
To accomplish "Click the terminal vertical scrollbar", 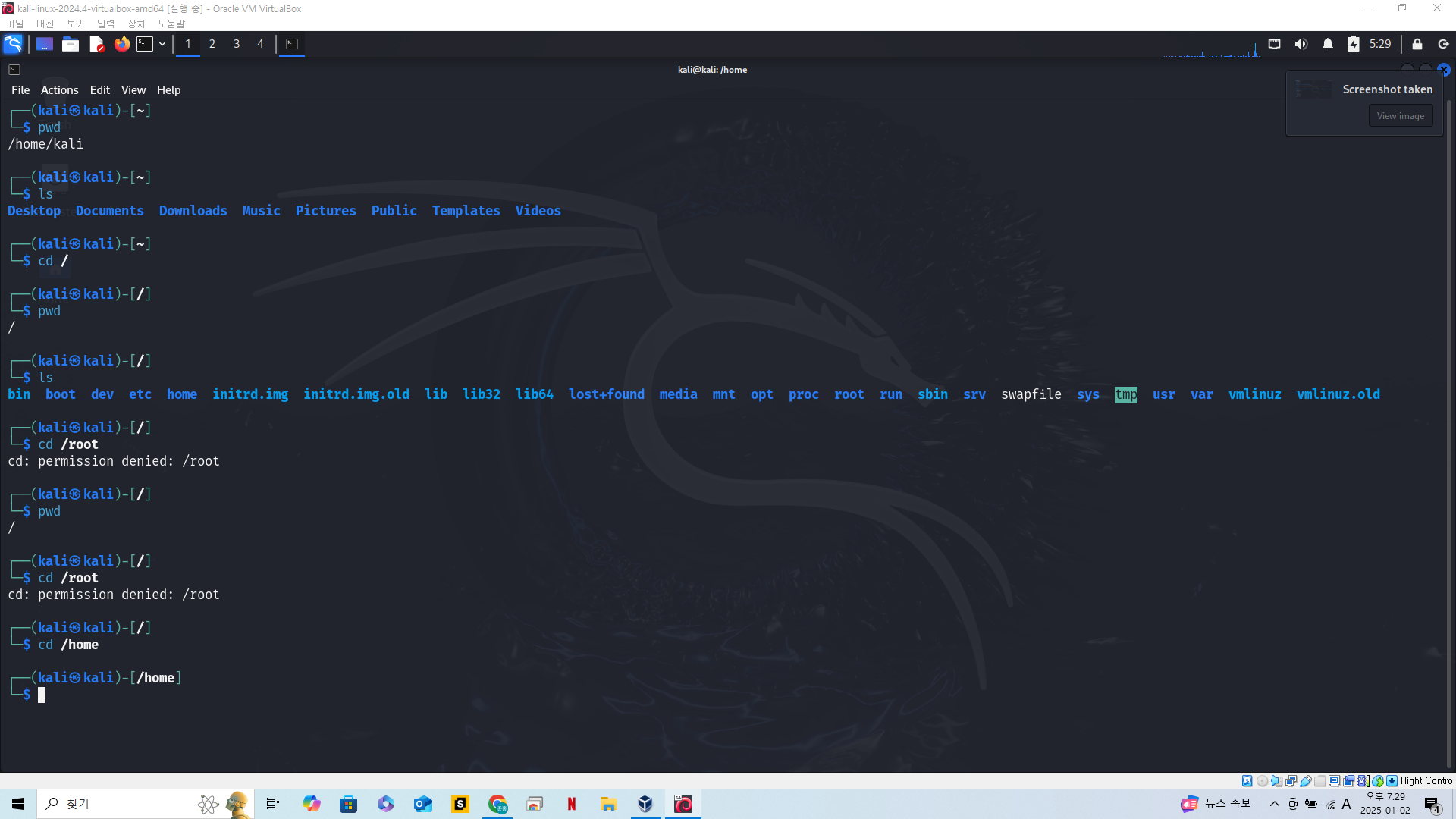I will tap(1448, 432).
